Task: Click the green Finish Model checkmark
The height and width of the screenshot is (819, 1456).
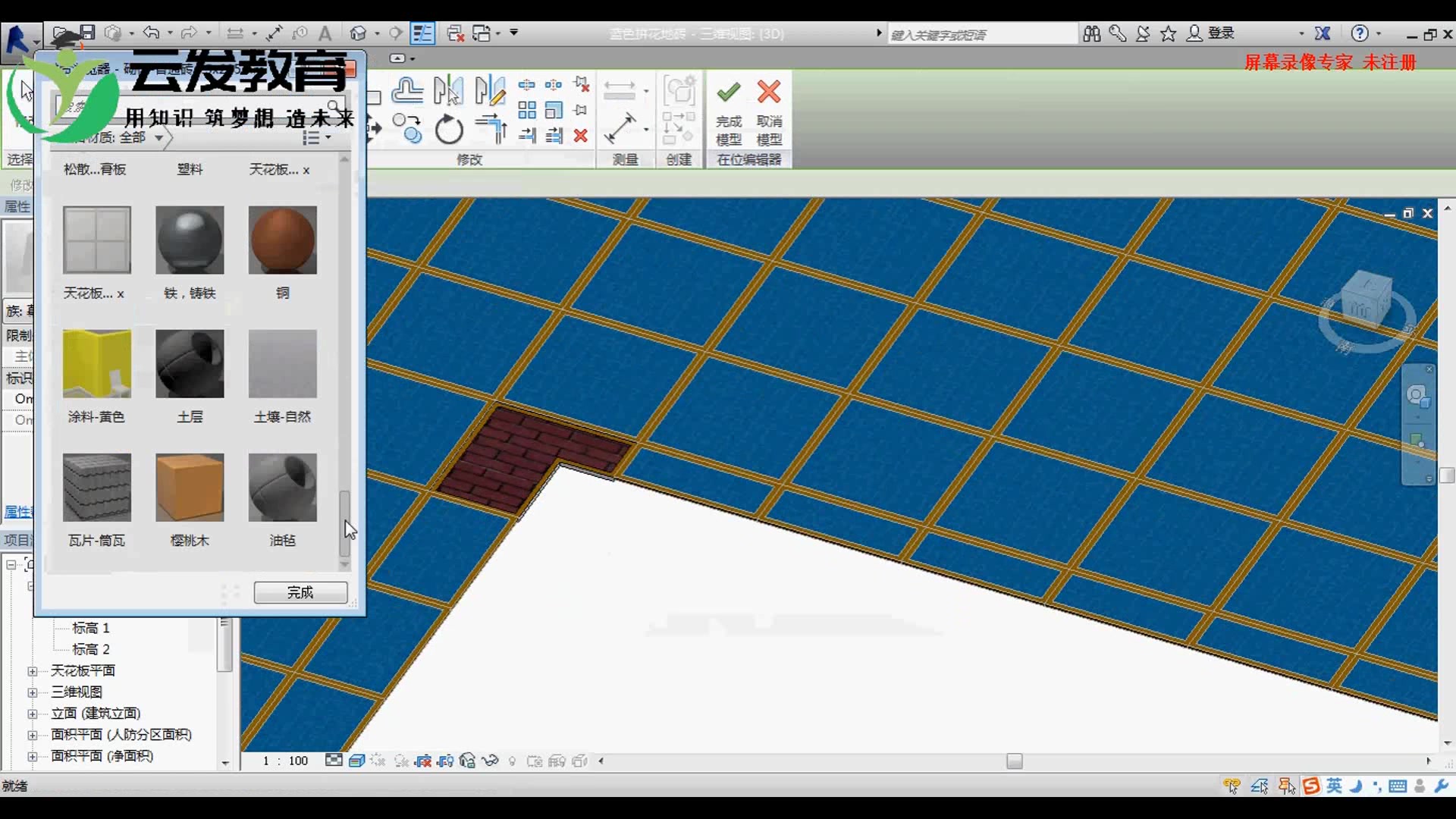Action: (728, 93)
